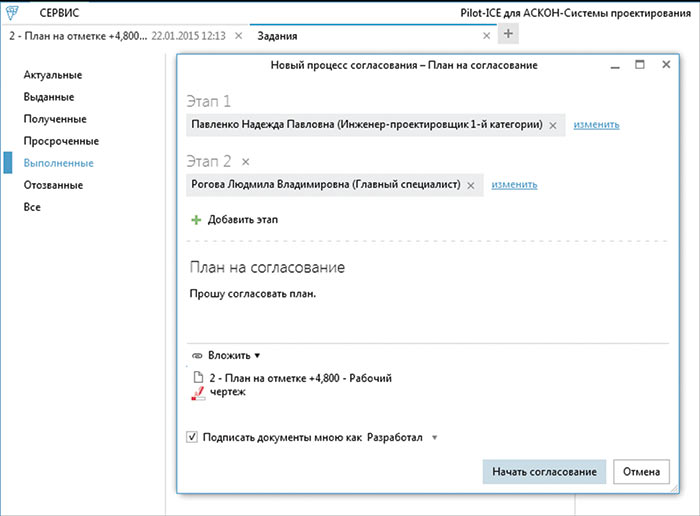Close the Задания tab
This screenshot has width=700, height=516.
487,36
